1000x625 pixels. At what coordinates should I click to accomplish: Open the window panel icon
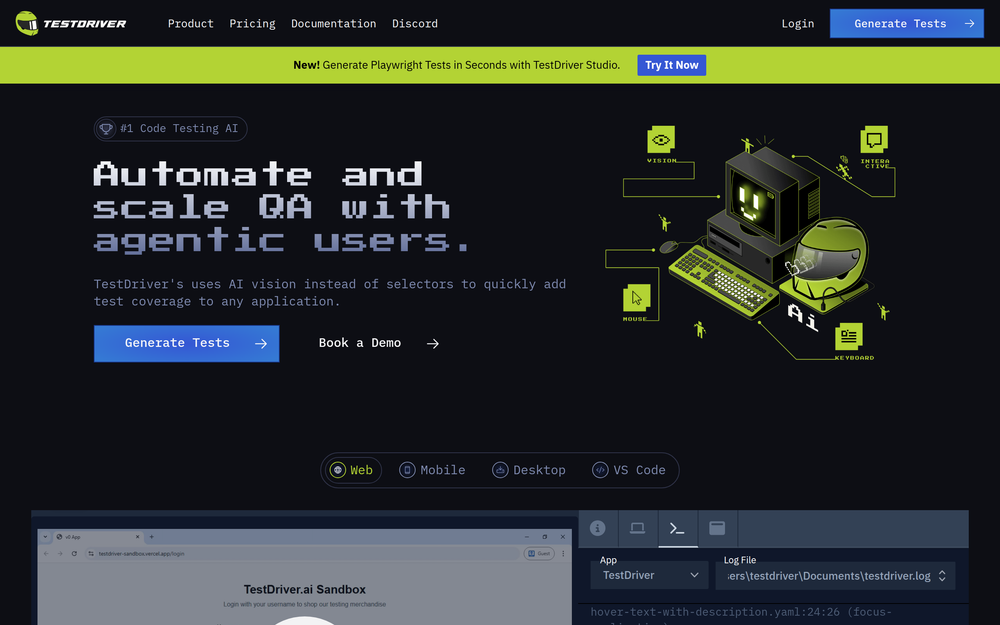point(717,528)
